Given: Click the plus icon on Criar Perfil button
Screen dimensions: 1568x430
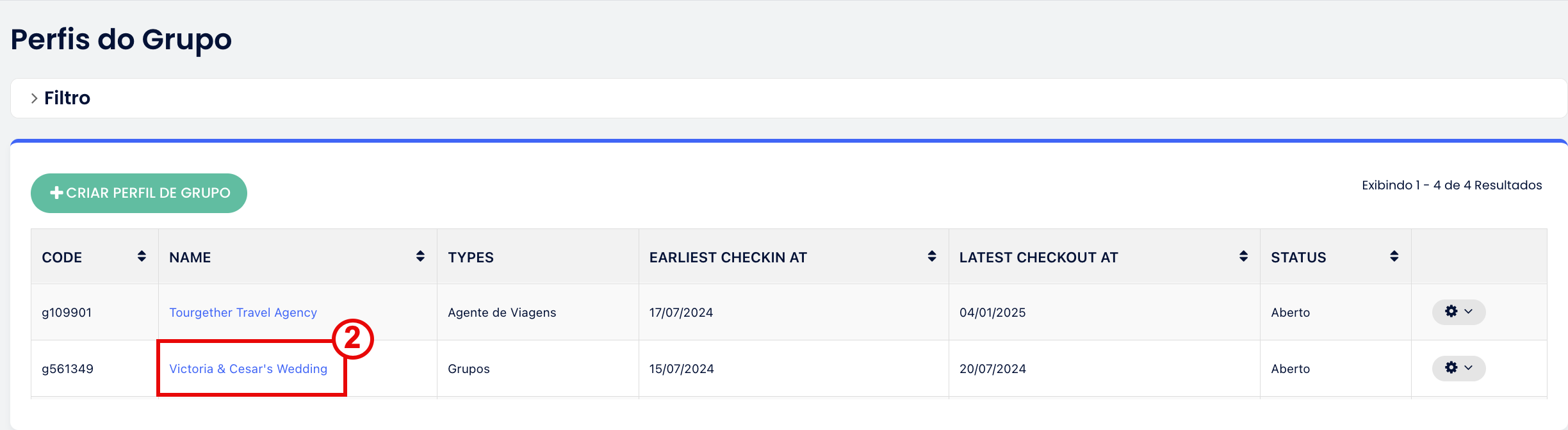Looking at the screenshot, I should click(56, 193).
